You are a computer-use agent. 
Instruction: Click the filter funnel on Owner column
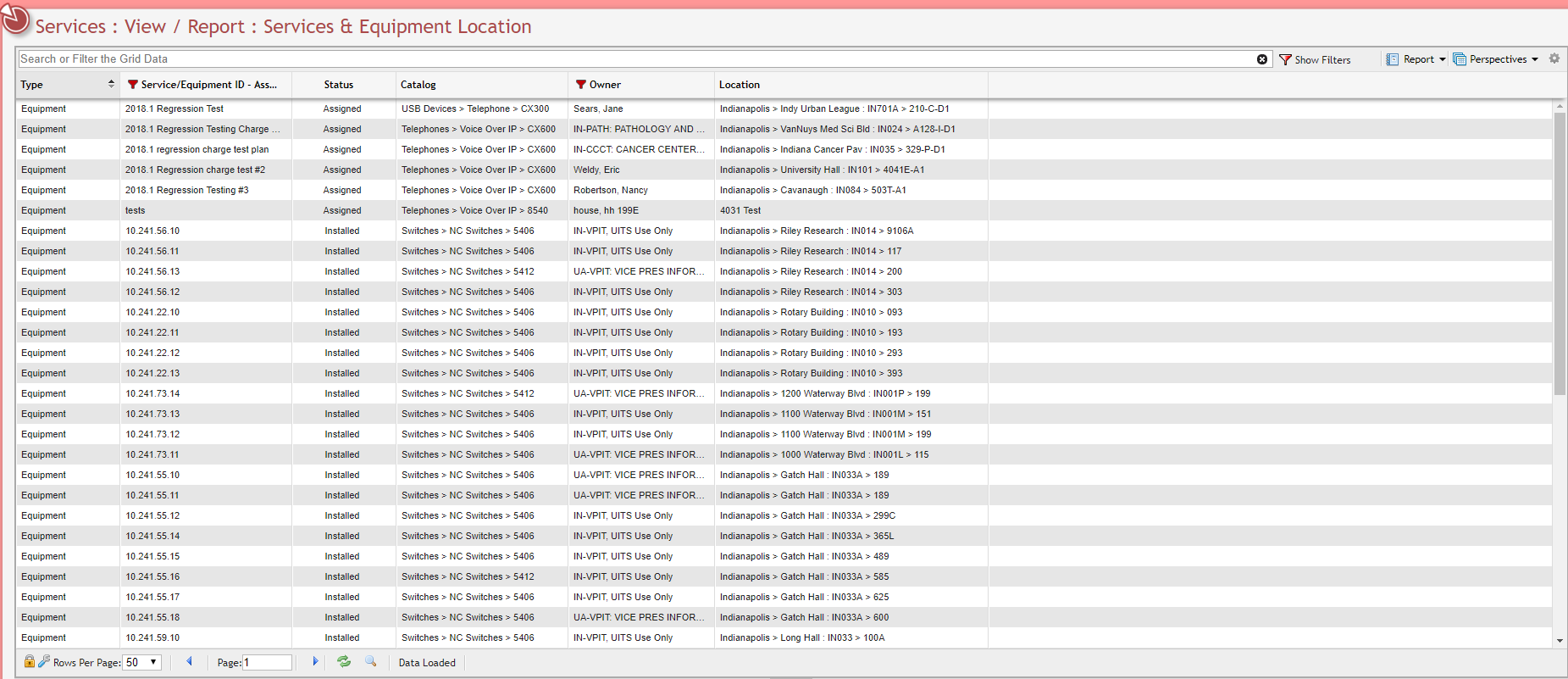[581, 85]
